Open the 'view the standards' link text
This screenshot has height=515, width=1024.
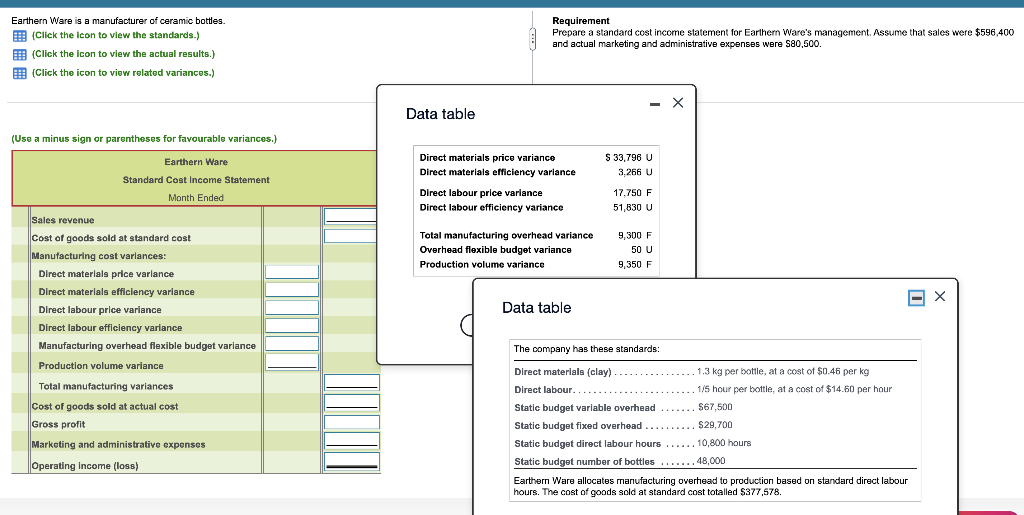116,35
